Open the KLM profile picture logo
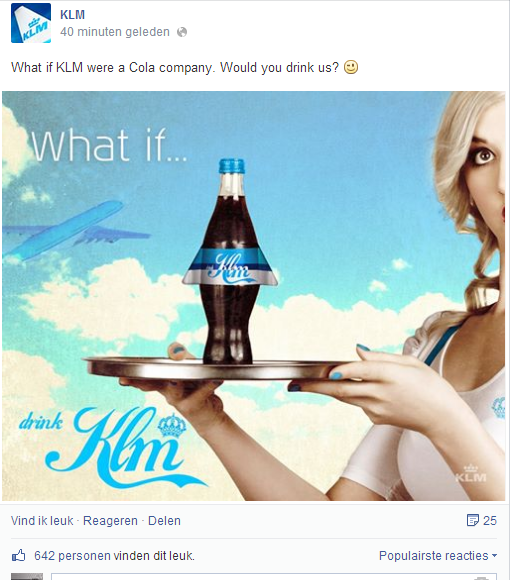 pos(31,23)
